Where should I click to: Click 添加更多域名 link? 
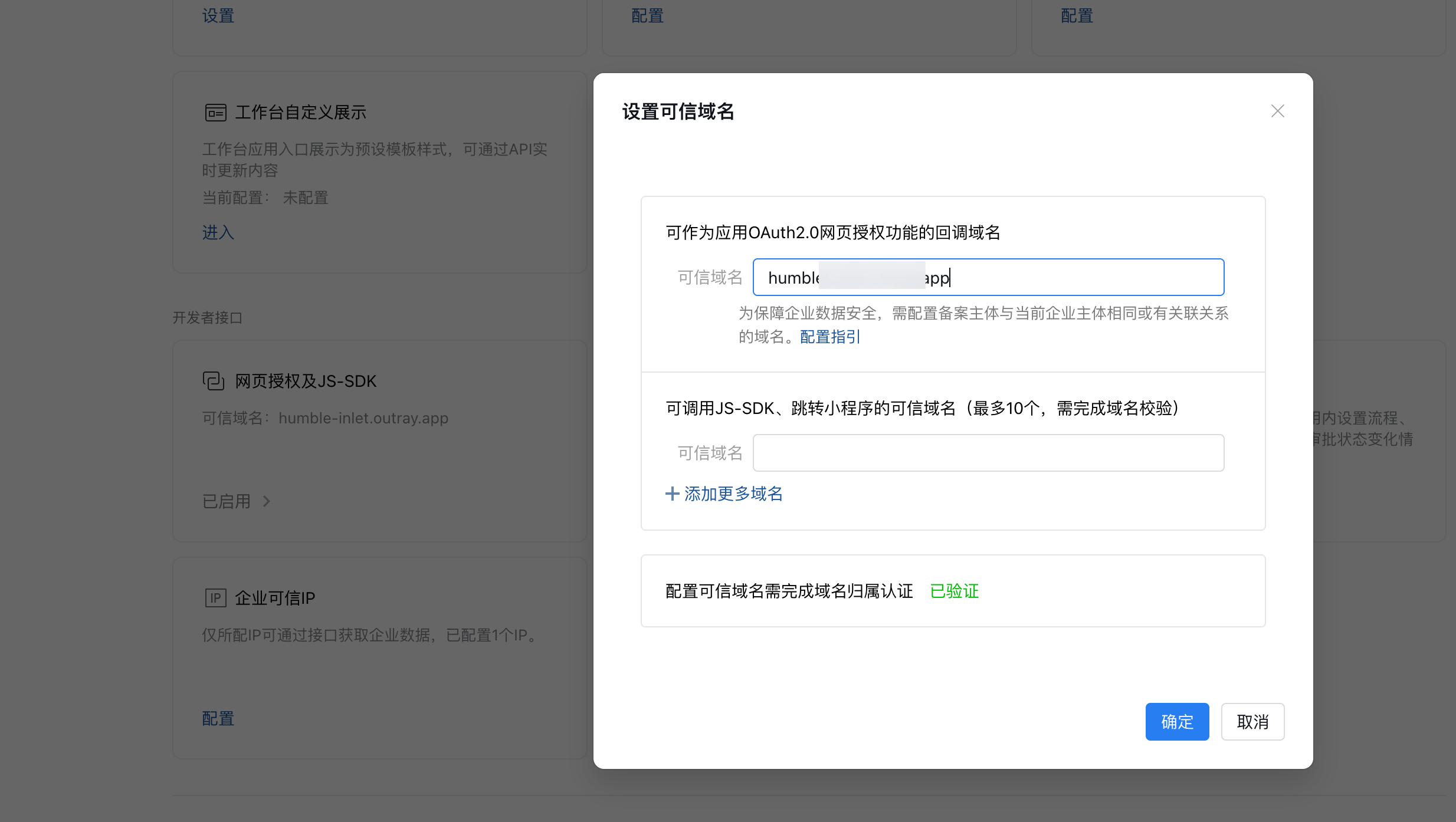coord(733,494)
